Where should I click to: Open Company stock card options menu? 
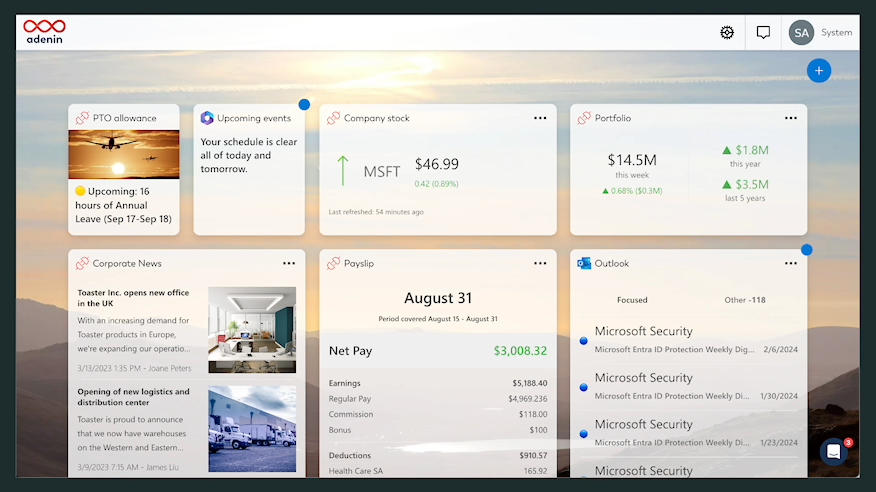(540, 118)
